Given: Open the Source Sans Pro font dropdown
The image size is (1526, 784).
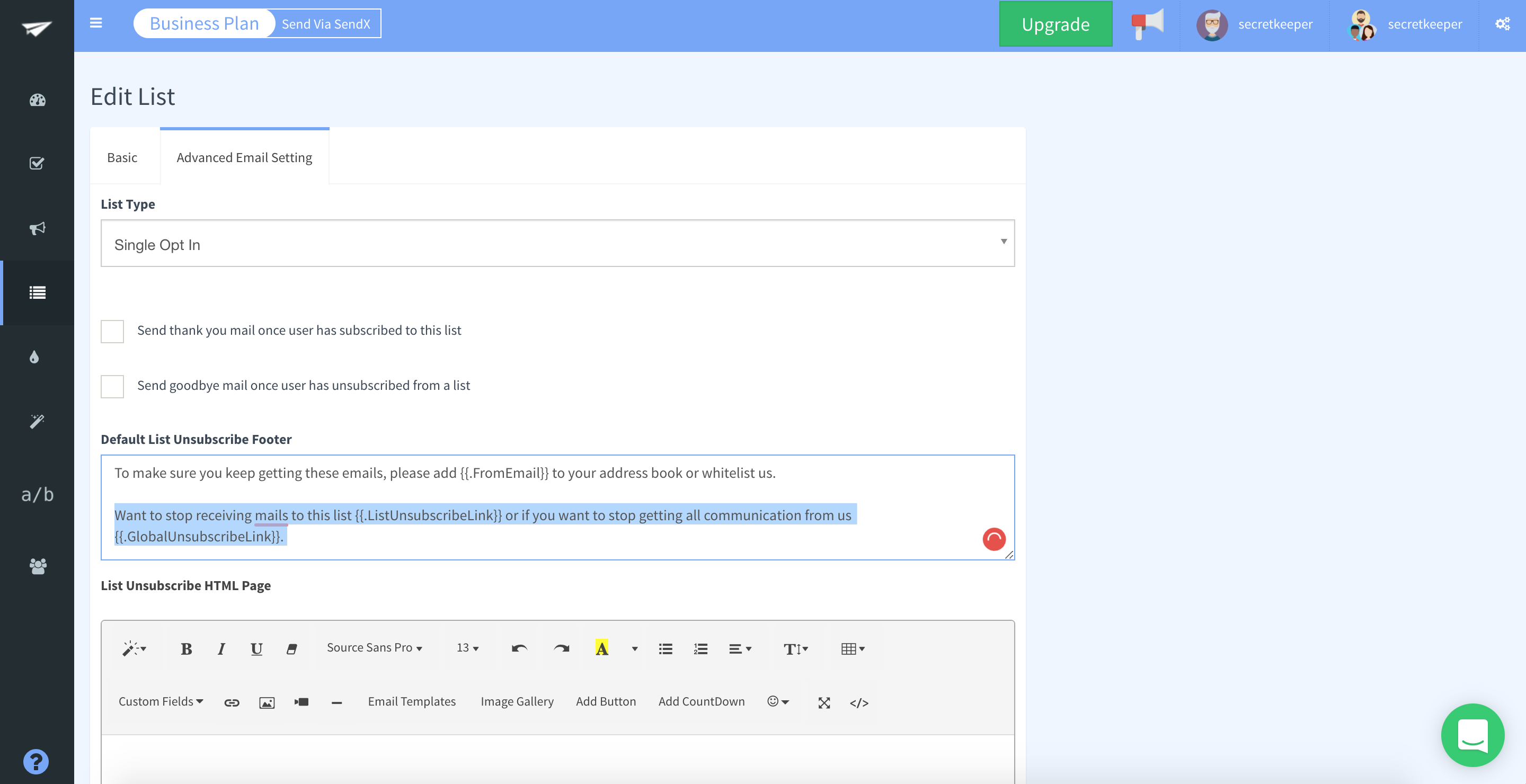Looking at the screenshot, I should 375,648.
